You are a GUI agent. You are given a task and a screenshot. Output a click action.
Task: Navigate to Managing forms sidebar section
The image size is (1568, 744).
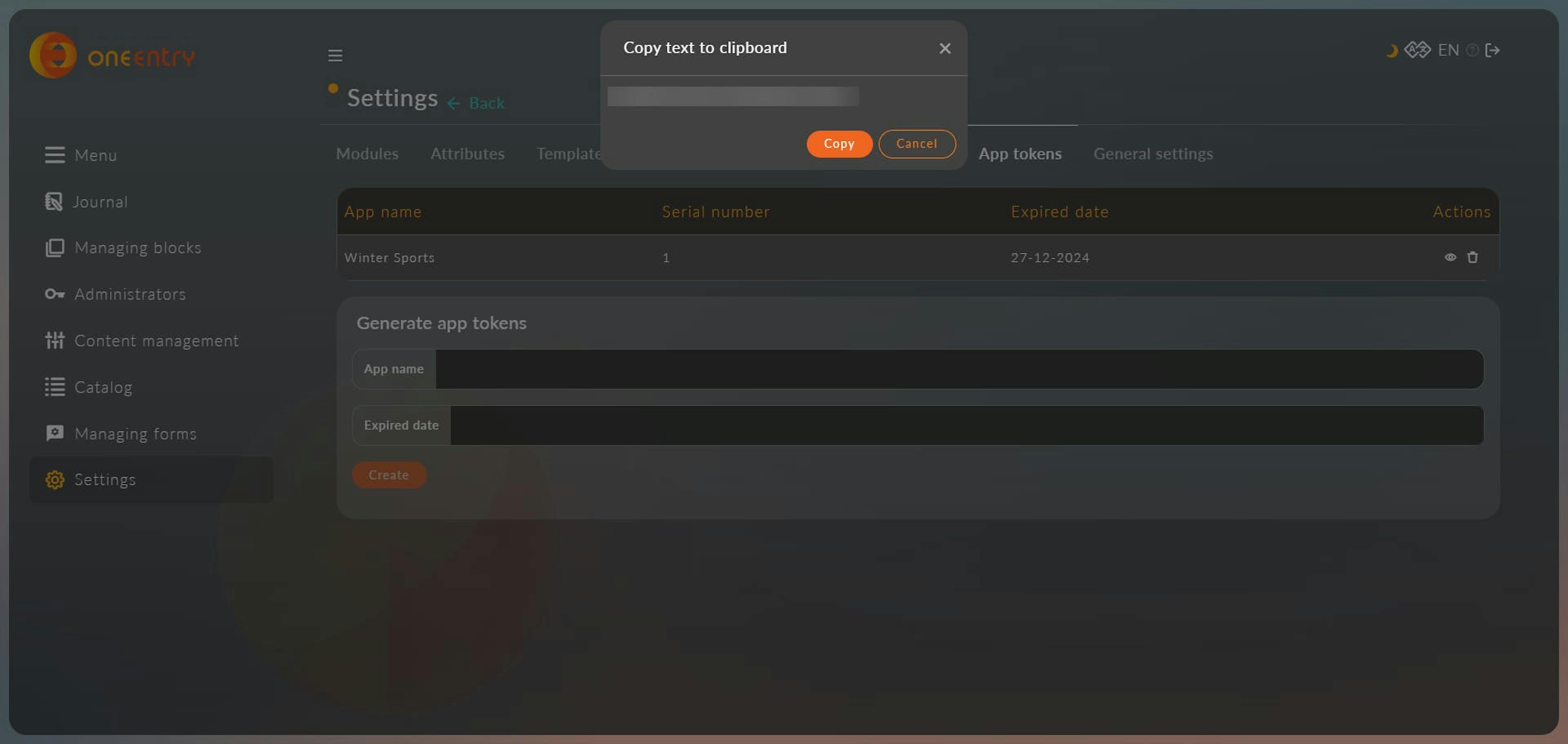[x=135, y=433]
